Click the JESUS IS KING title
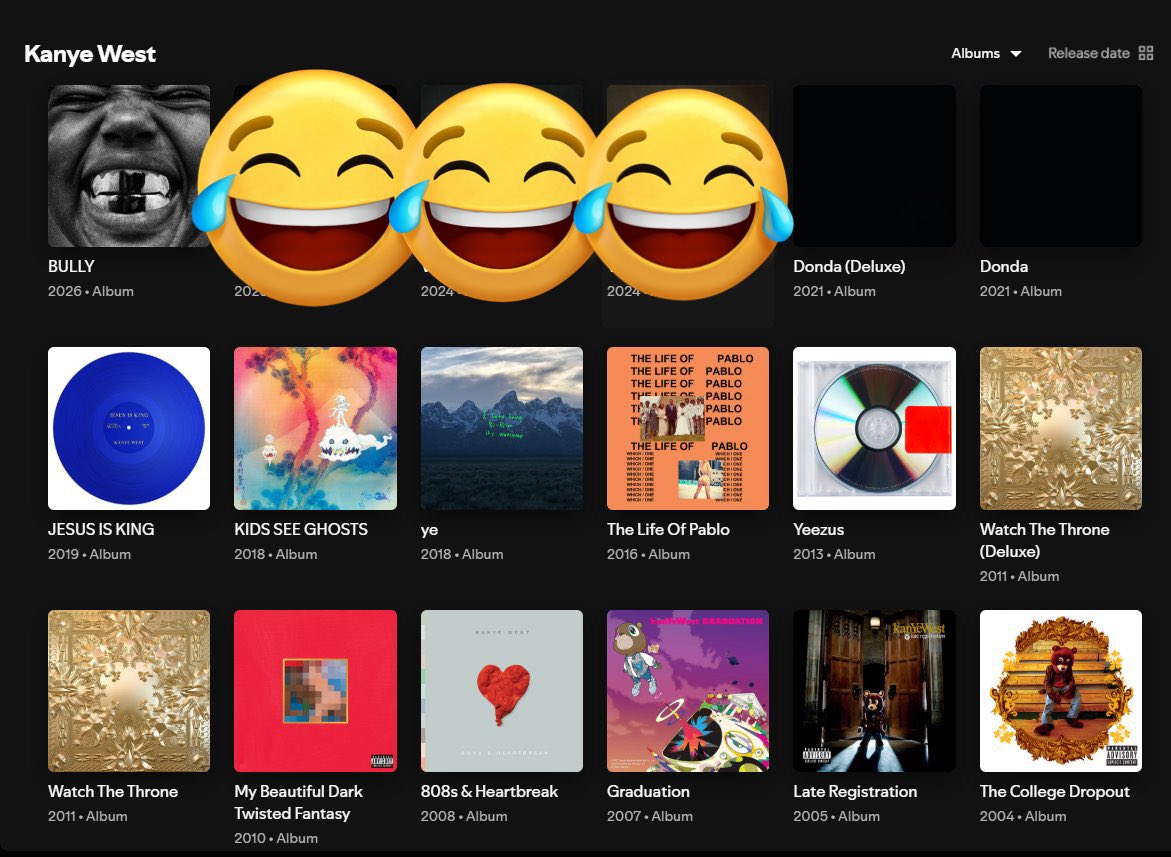 point(101,529)
